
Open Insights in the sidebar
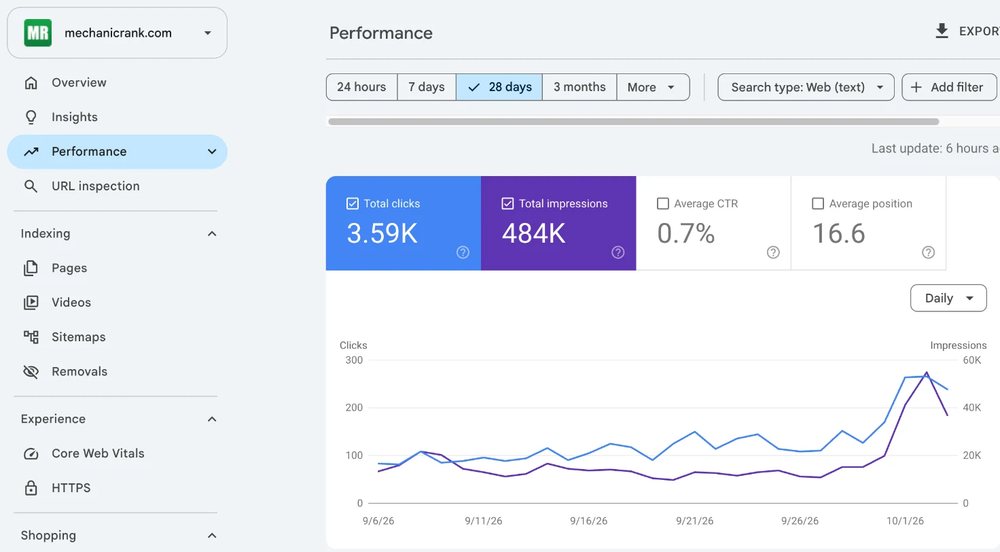117,117
